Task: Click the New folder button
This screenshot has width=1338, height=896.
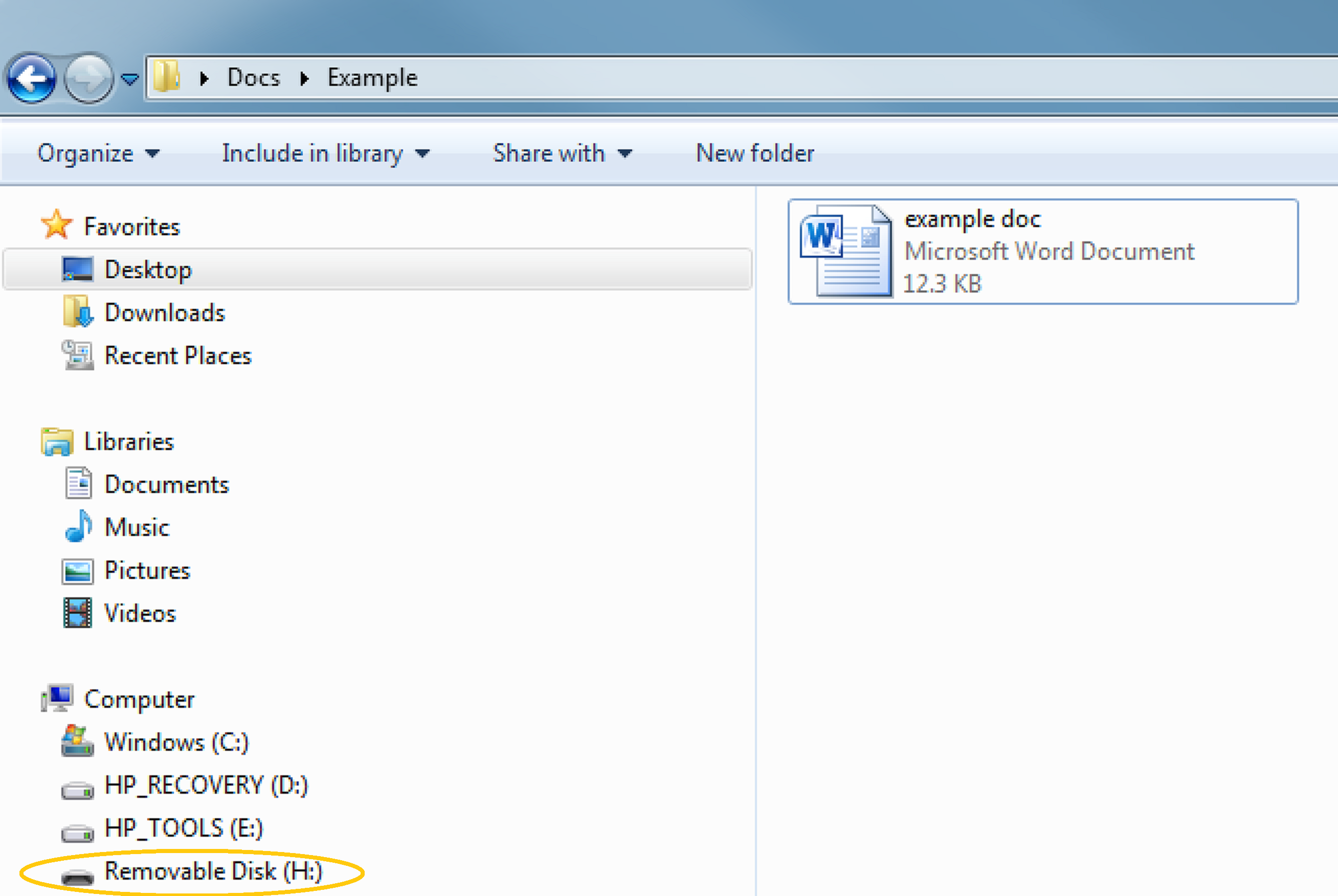Action: click(755, 153)
